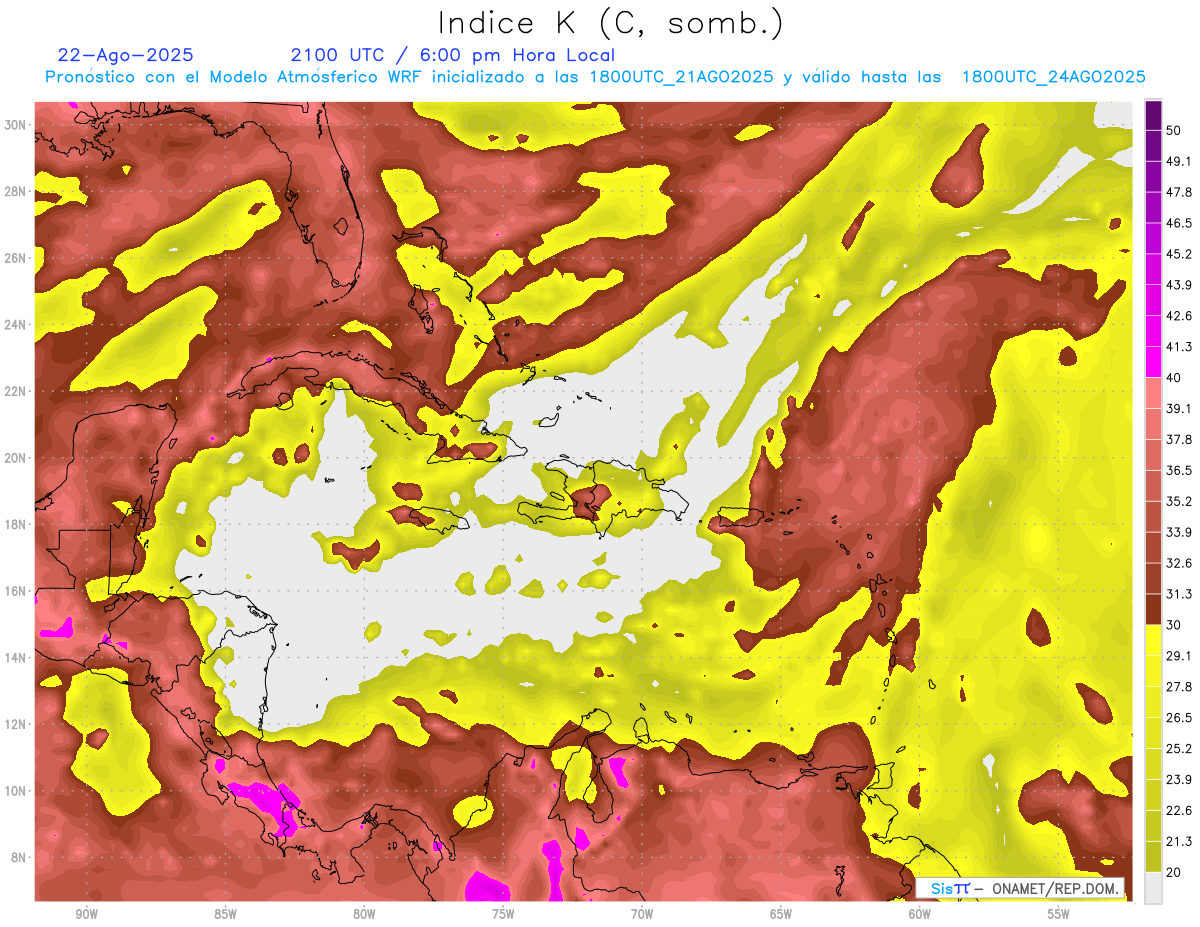The height and width of the screenshot is (927, 1200).
Task: Click the 14N latitude label
Action: pos(15,657)
